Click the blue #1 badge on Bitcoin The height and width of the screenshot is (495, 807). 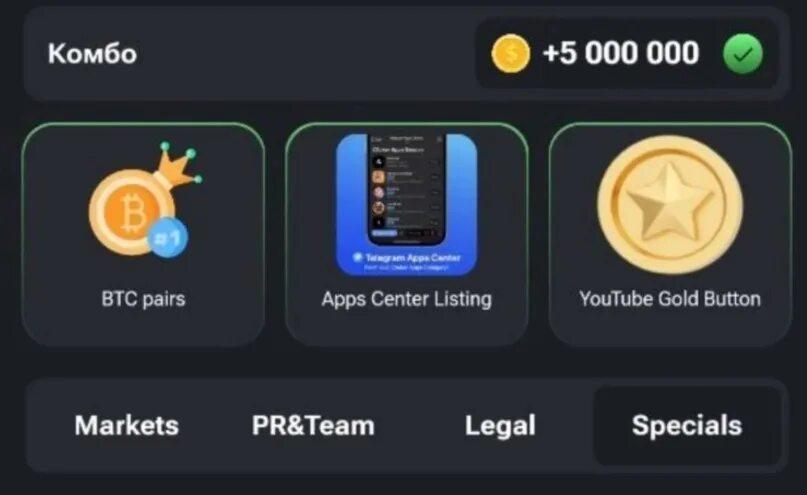click(x=168, y=237)
